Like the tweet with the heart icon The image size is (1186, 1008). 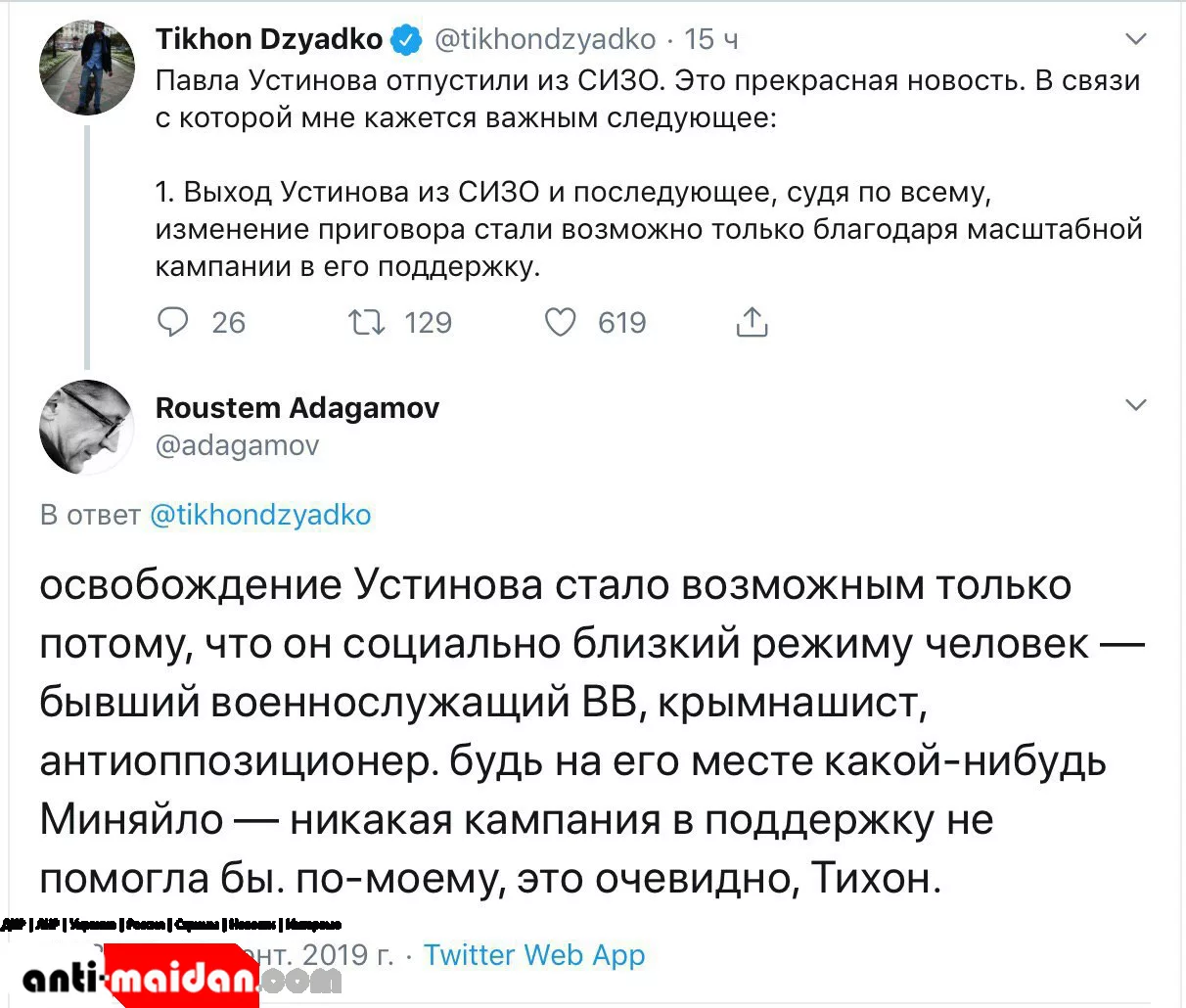point(560,322)
